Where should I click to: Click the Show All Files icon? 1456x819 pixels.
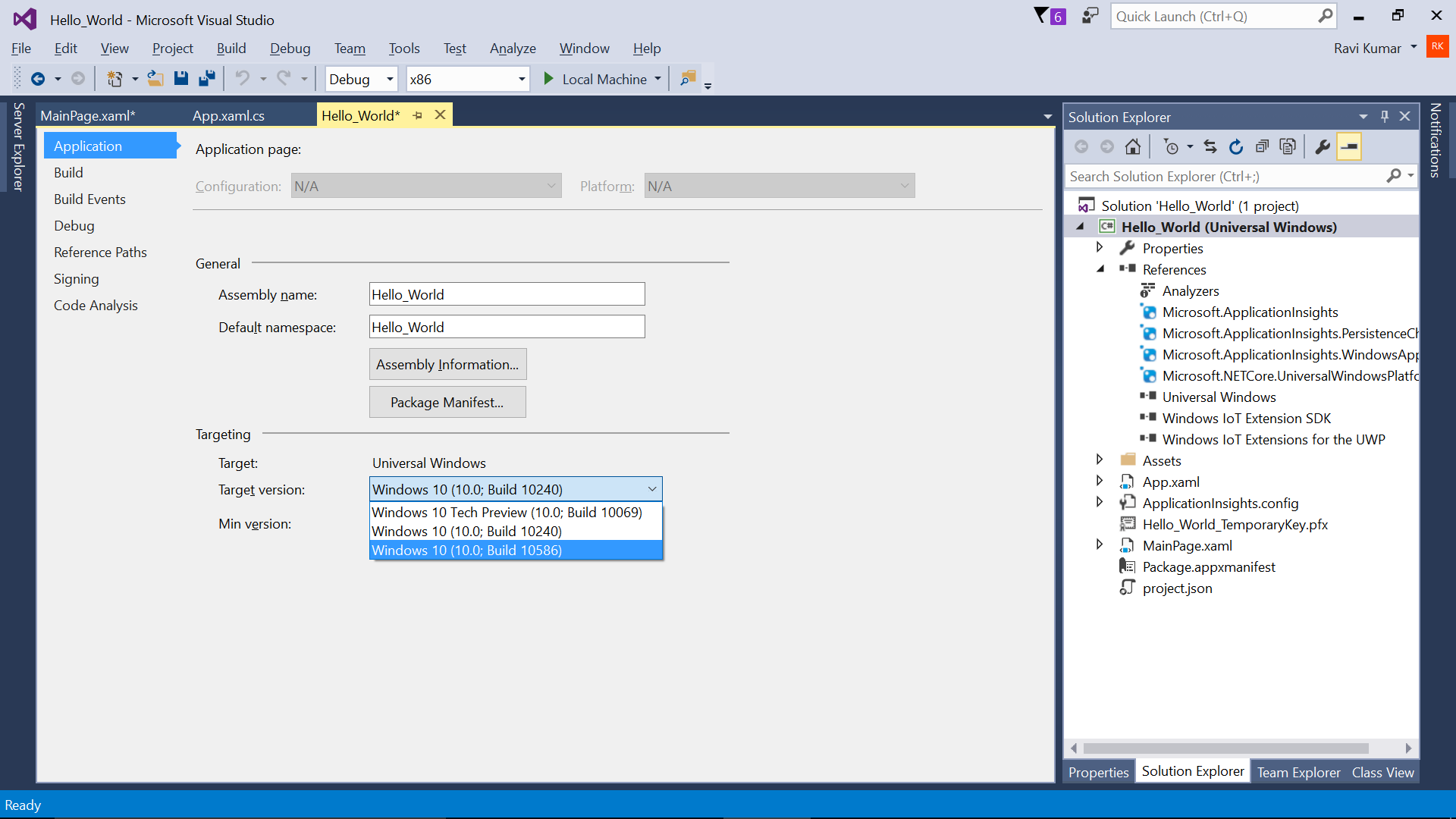[1288, 147]
